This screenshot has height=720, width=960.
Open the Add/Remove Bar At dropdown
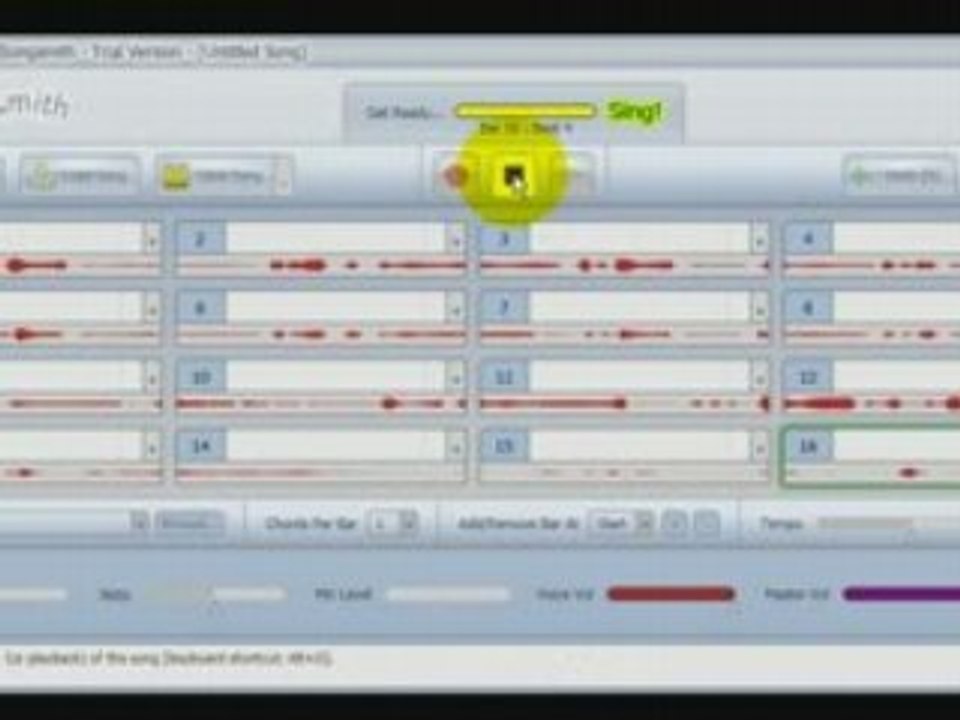click(620, 523)
